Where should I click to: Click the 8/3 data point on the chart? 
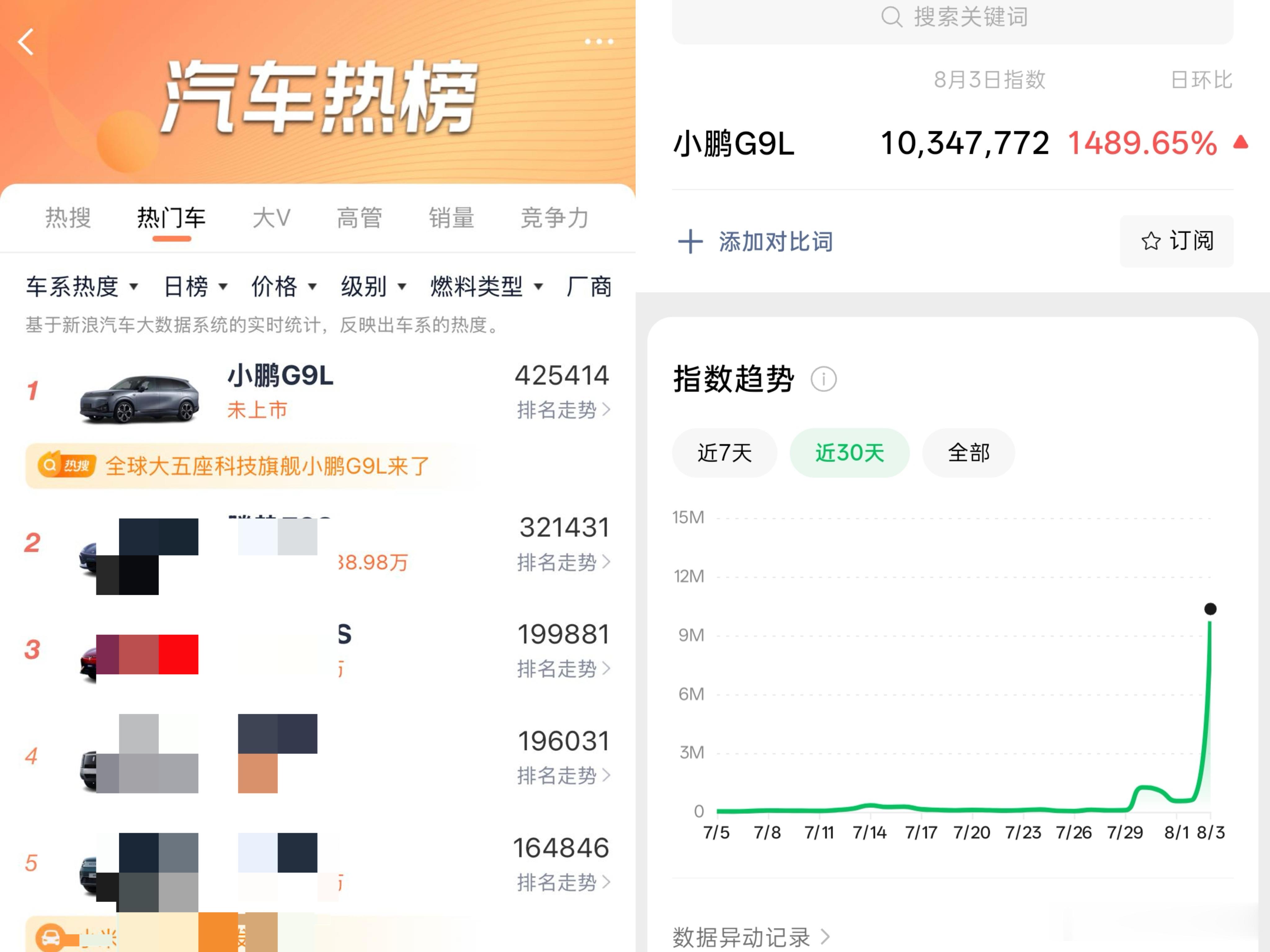point(1210,609)
